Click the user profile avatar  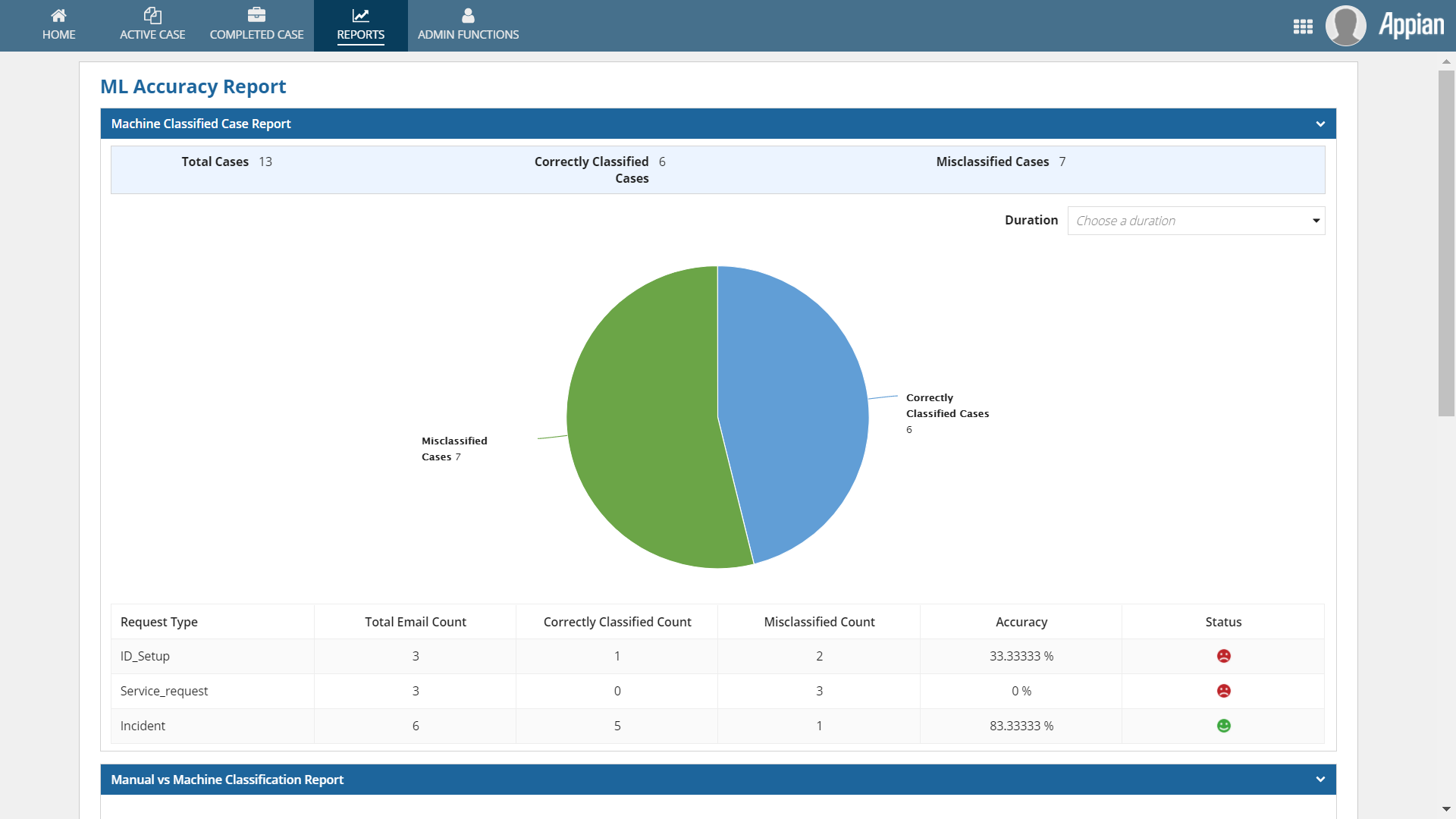point(1345,26)
